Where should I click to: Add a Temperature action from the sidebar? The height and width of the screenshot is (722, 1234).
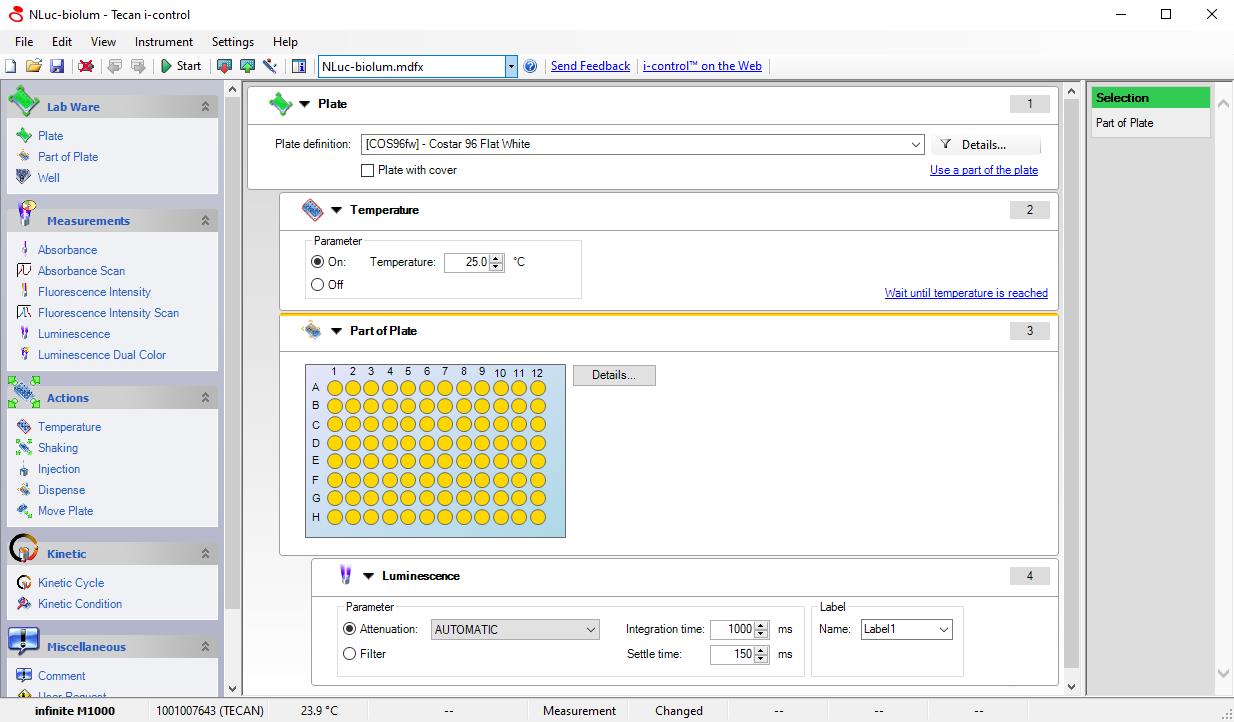(x=69, y=427)
